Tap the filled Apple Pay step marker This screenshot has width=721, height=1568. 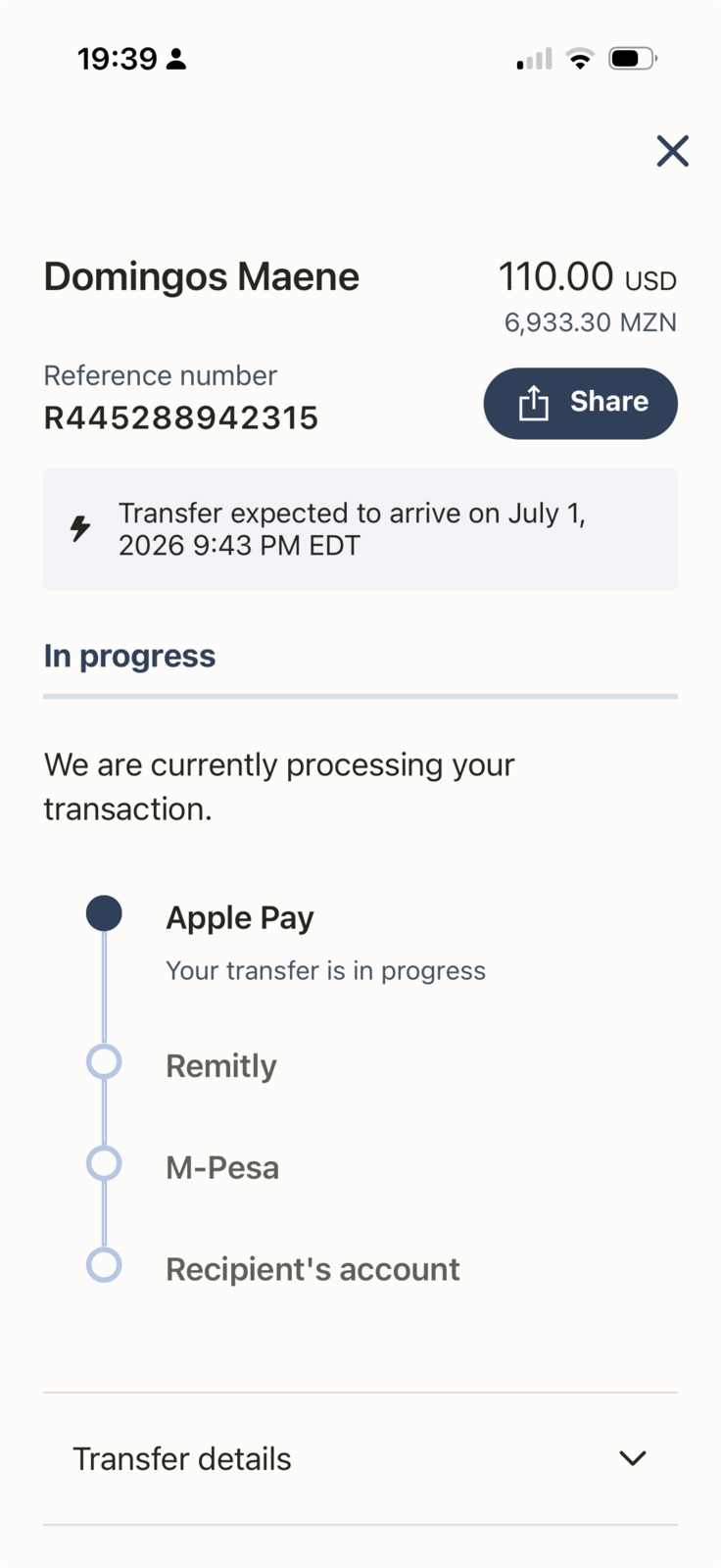point(104,913)
